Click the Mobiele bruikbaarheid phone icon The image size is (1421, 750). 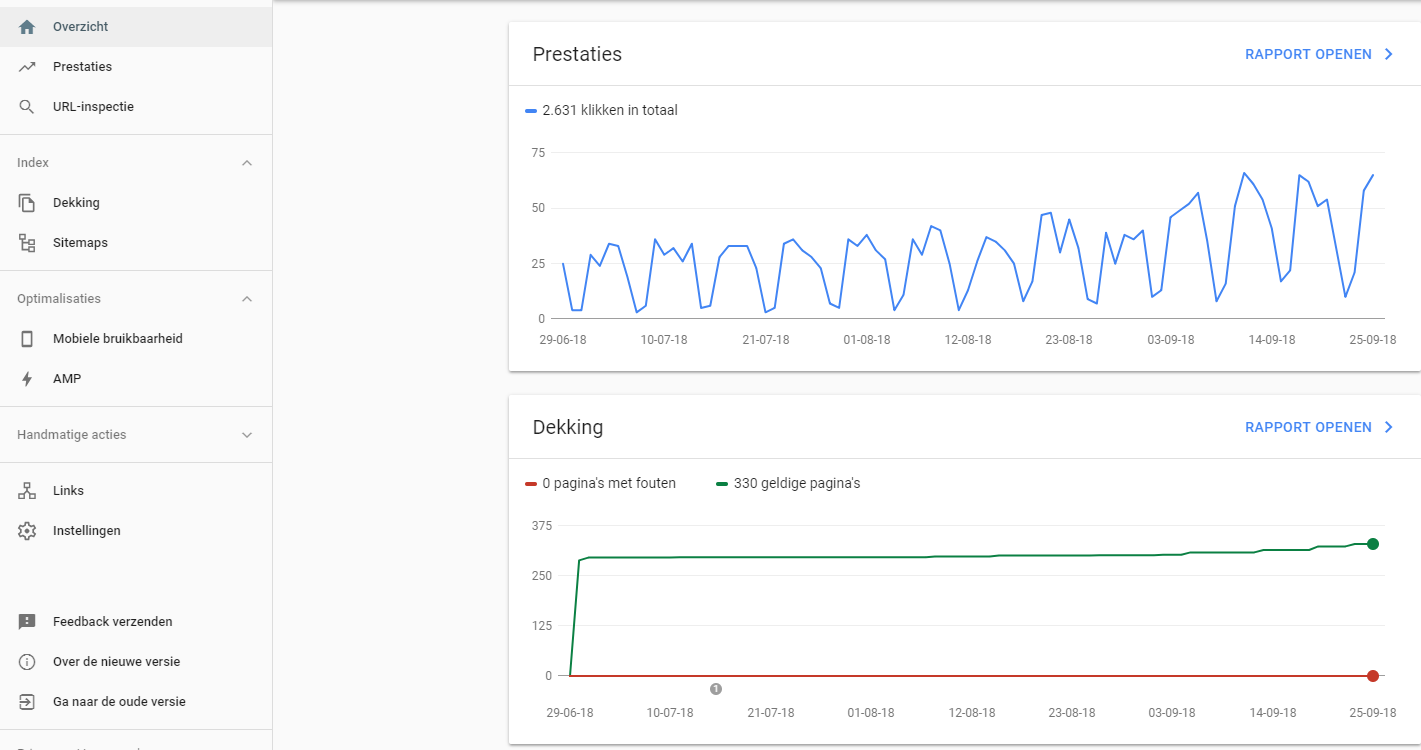[x=27, y=339]
